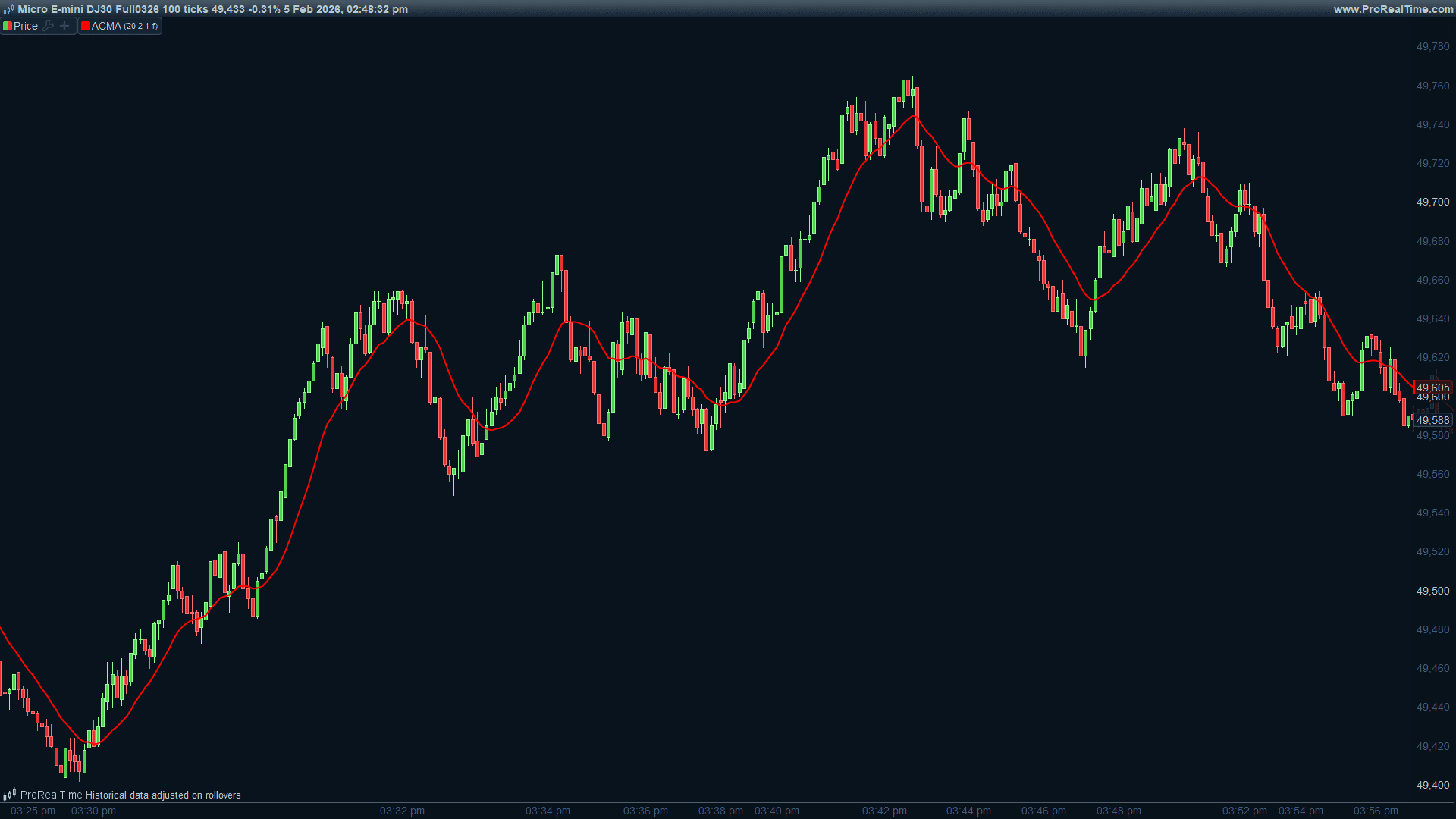
Task: Click the 03:25 pm time axis marker
Action: click(33, 811)
